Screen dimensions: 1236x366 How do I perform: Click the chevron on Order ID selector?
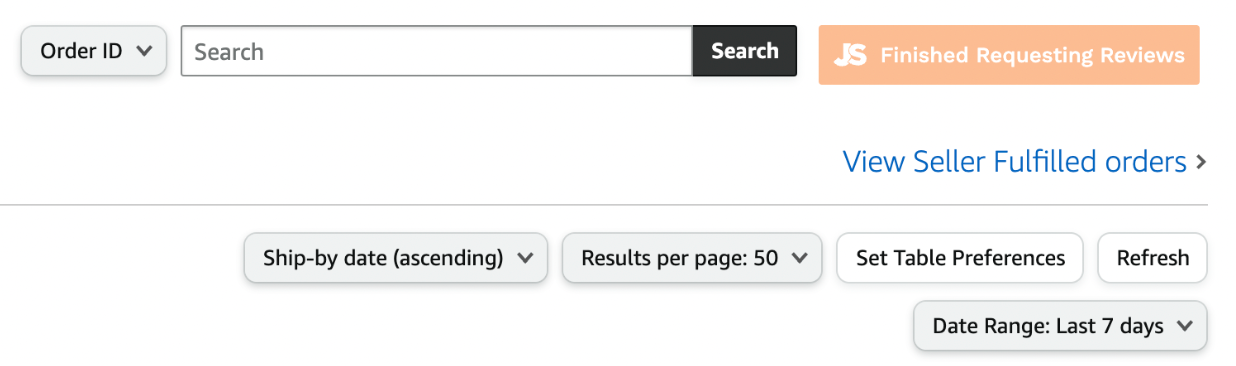(x=144, y=51)
